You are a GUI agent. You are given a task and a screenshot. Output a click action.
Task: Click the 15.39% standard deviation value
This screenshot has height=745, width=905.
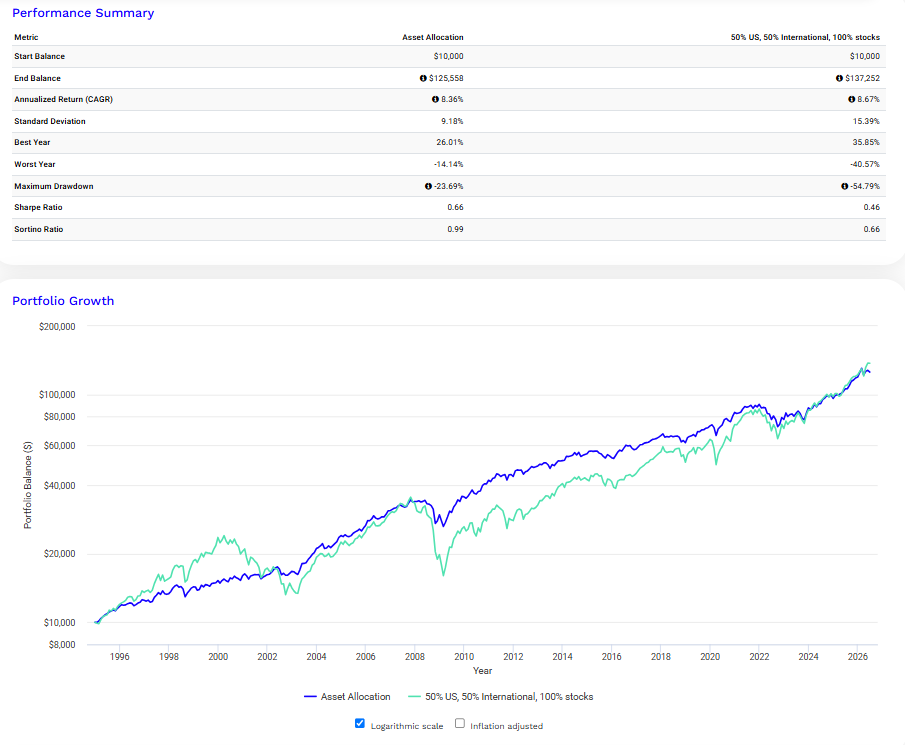pyautogui.click(x=866, y=121)
